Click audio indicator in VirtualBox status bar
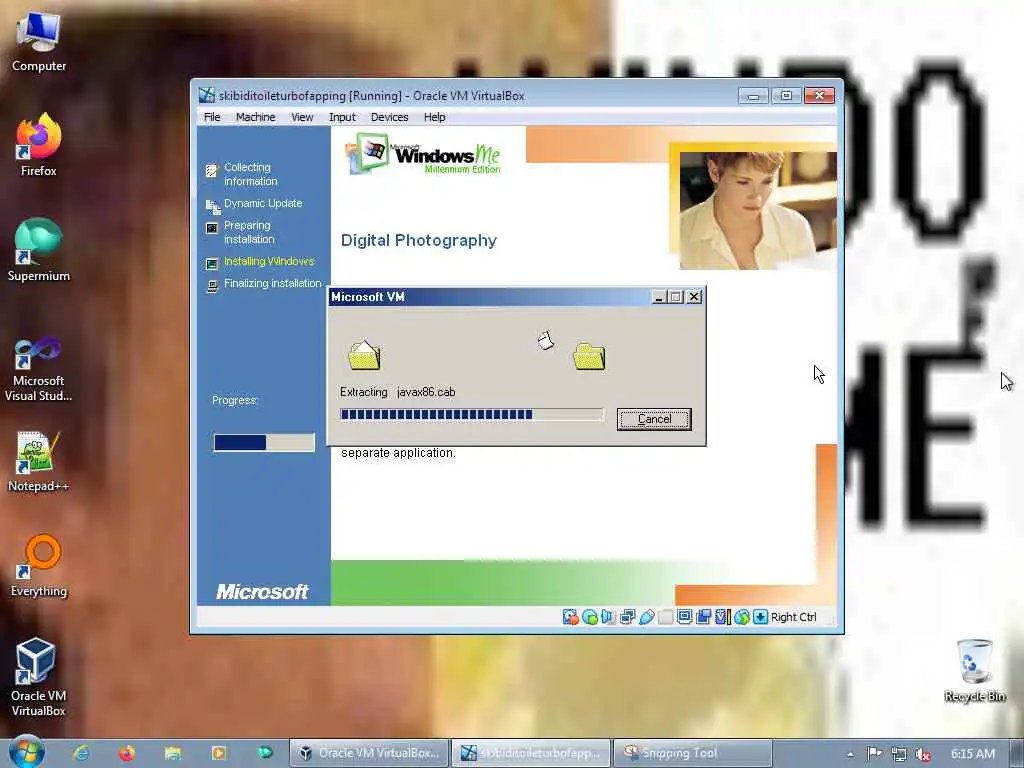Screen dimensions: 1024x768 click(609, 617)
